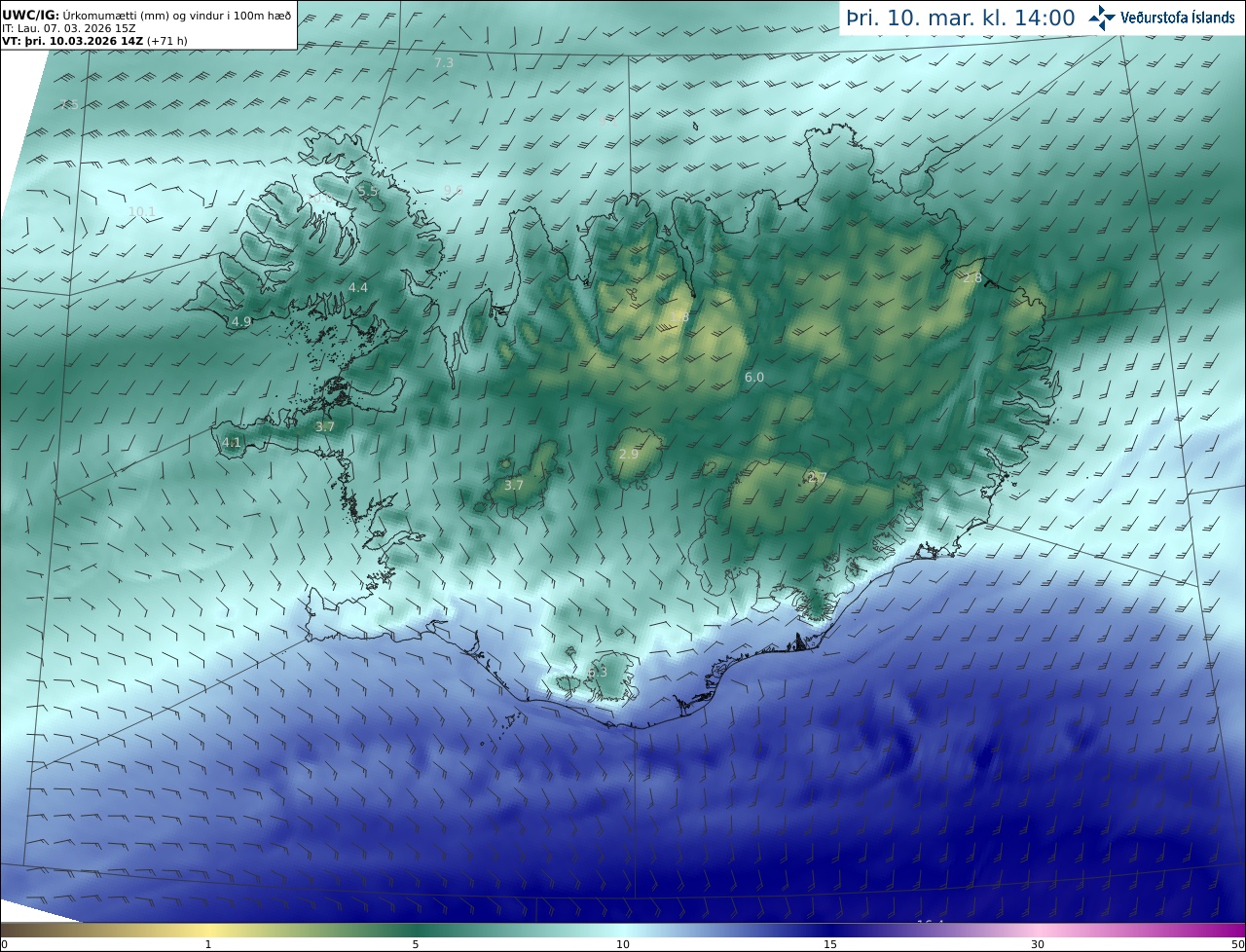Click the 5.5 value in the Westfjords
The height and width of the screenshot is (952, 1246).
tap(368, 191)
